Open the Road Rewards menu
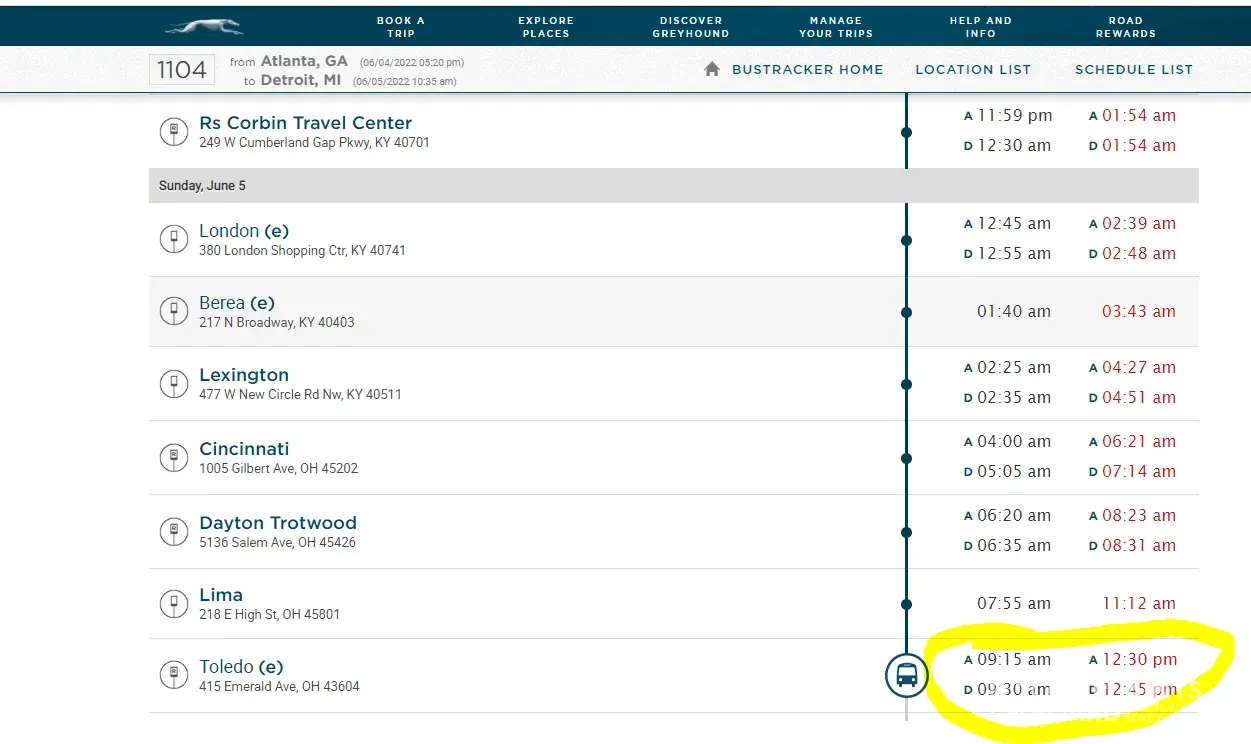The image size is (1251, 744). [1125, 27]
